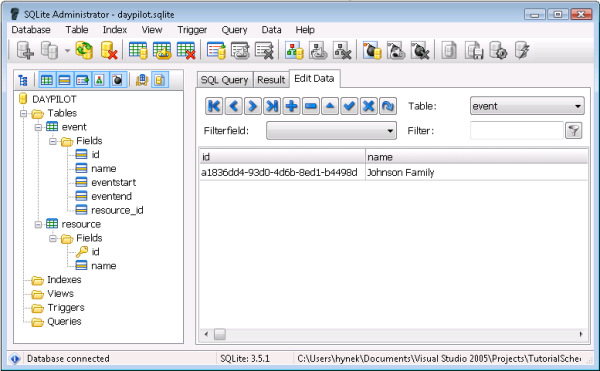Image resolution: width=600 pixels, height=371 pixels.
Task: Click the Edit table toolbar icon
Action: click(162, 50)
